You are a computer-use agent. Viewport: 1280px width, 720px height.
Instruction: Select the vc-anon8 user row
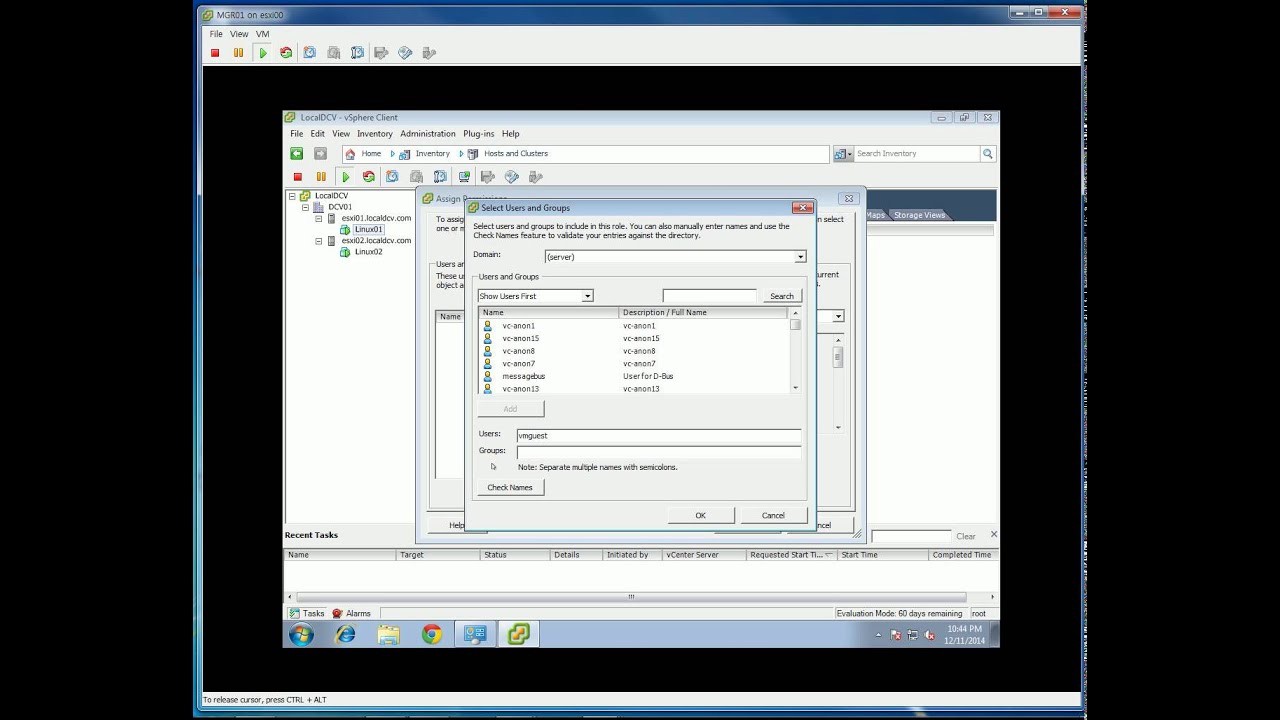coord(635,351)
